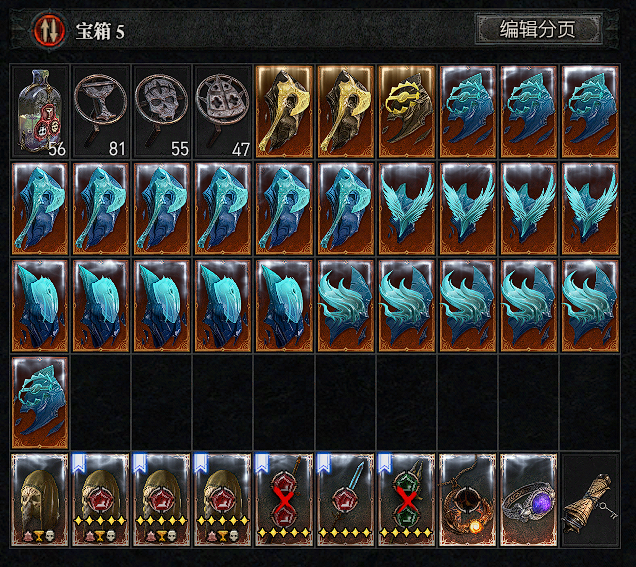Select the starred hooded helm beside the crossed red gems
The width and height of the screenshot is (636, 567).
(x=223, y=500)
